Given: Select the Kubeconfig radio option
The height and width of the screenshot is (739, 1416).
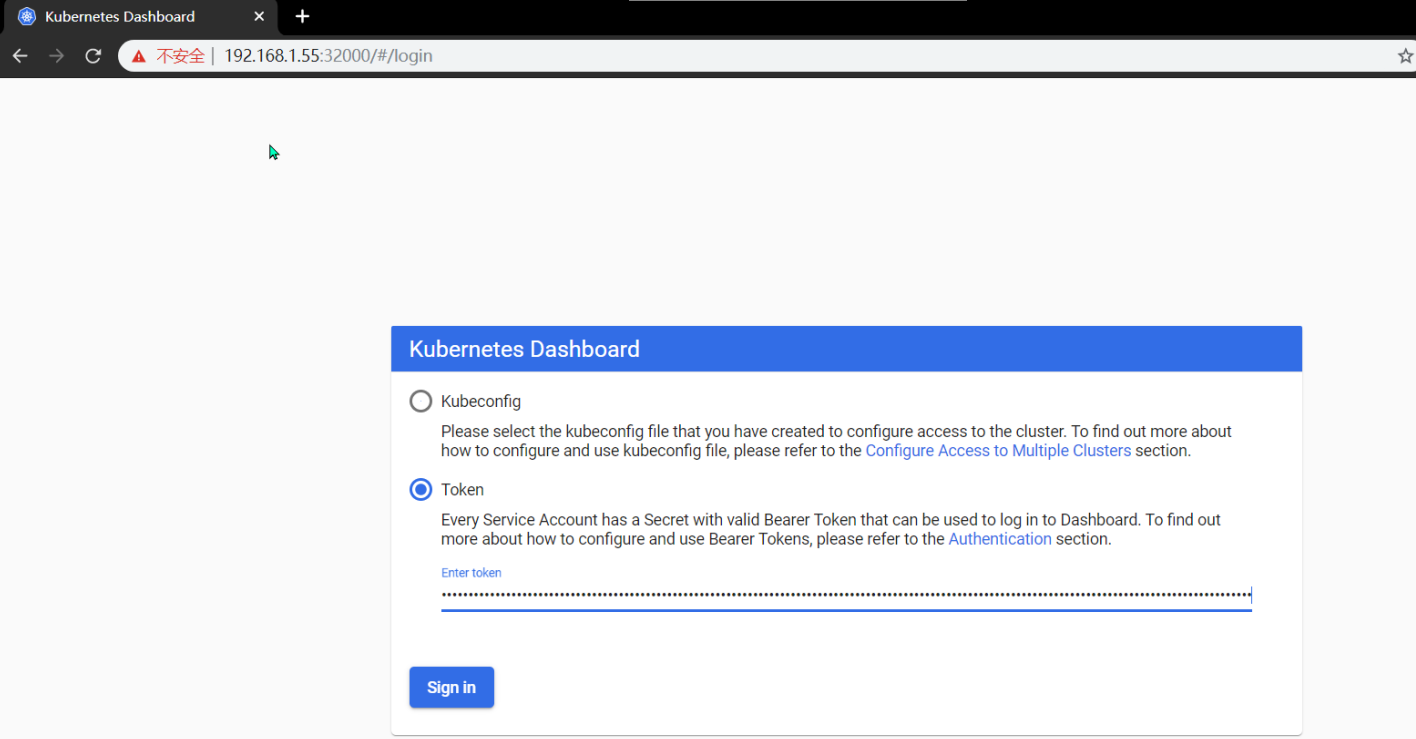Looking at the screenshot, I should [x=421, y=401].
